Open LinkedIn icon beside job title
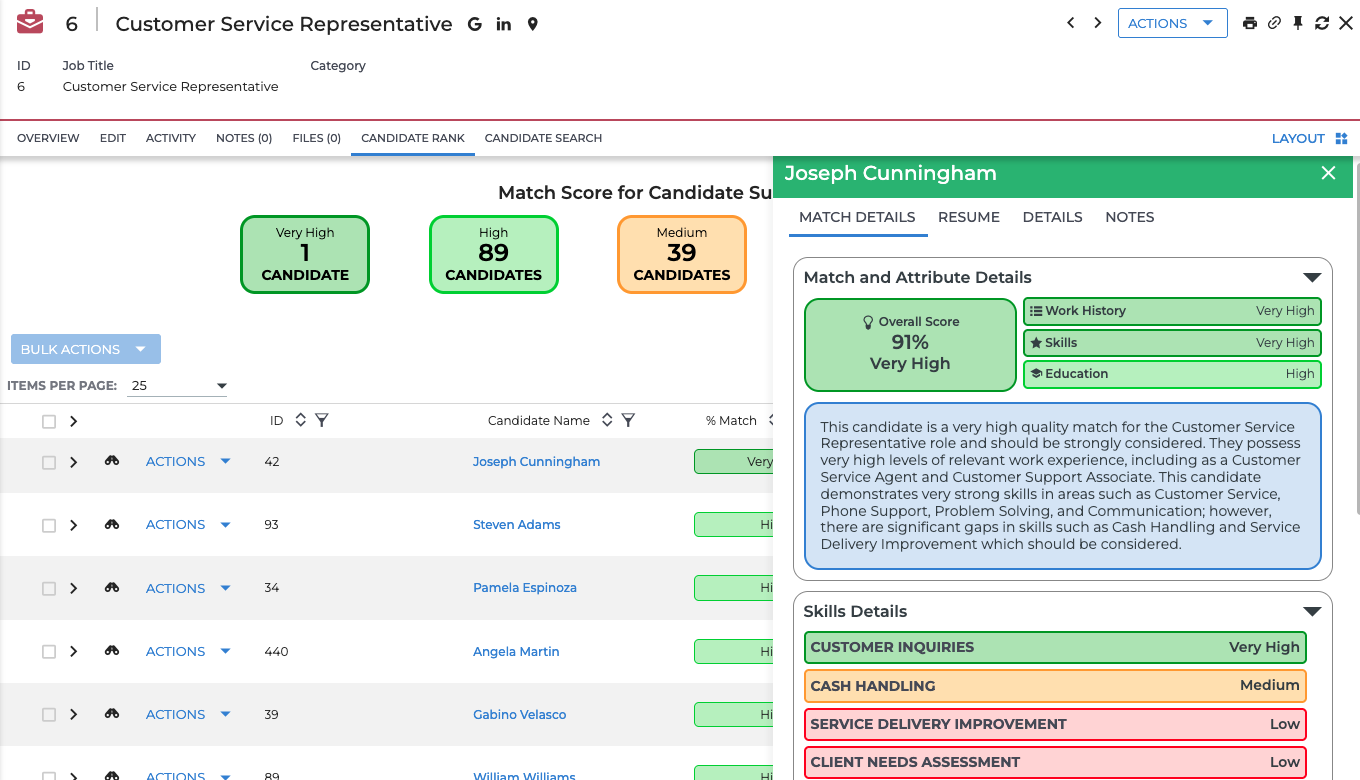 coord(504,24)
